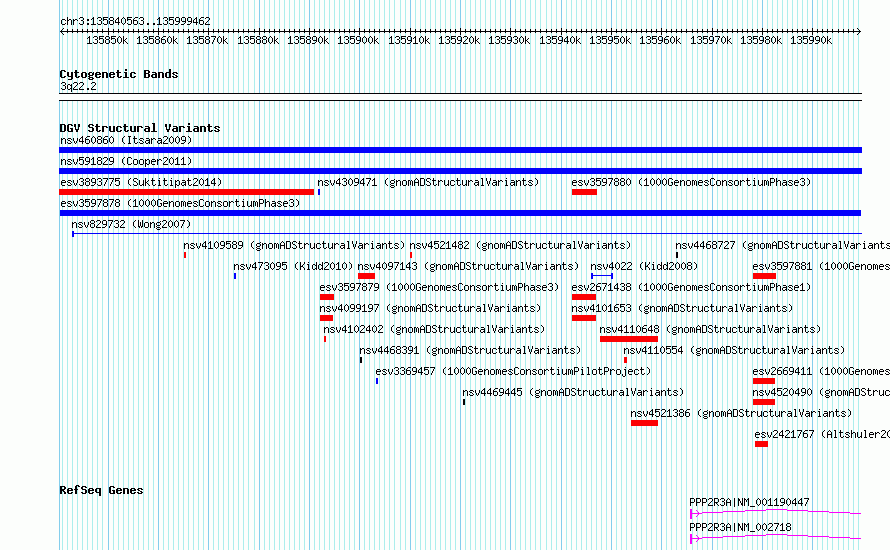Click the RefSeq Genes track title
Image resolution: width=890 pixels, height=550 pixels.
(x=101, y=490)
